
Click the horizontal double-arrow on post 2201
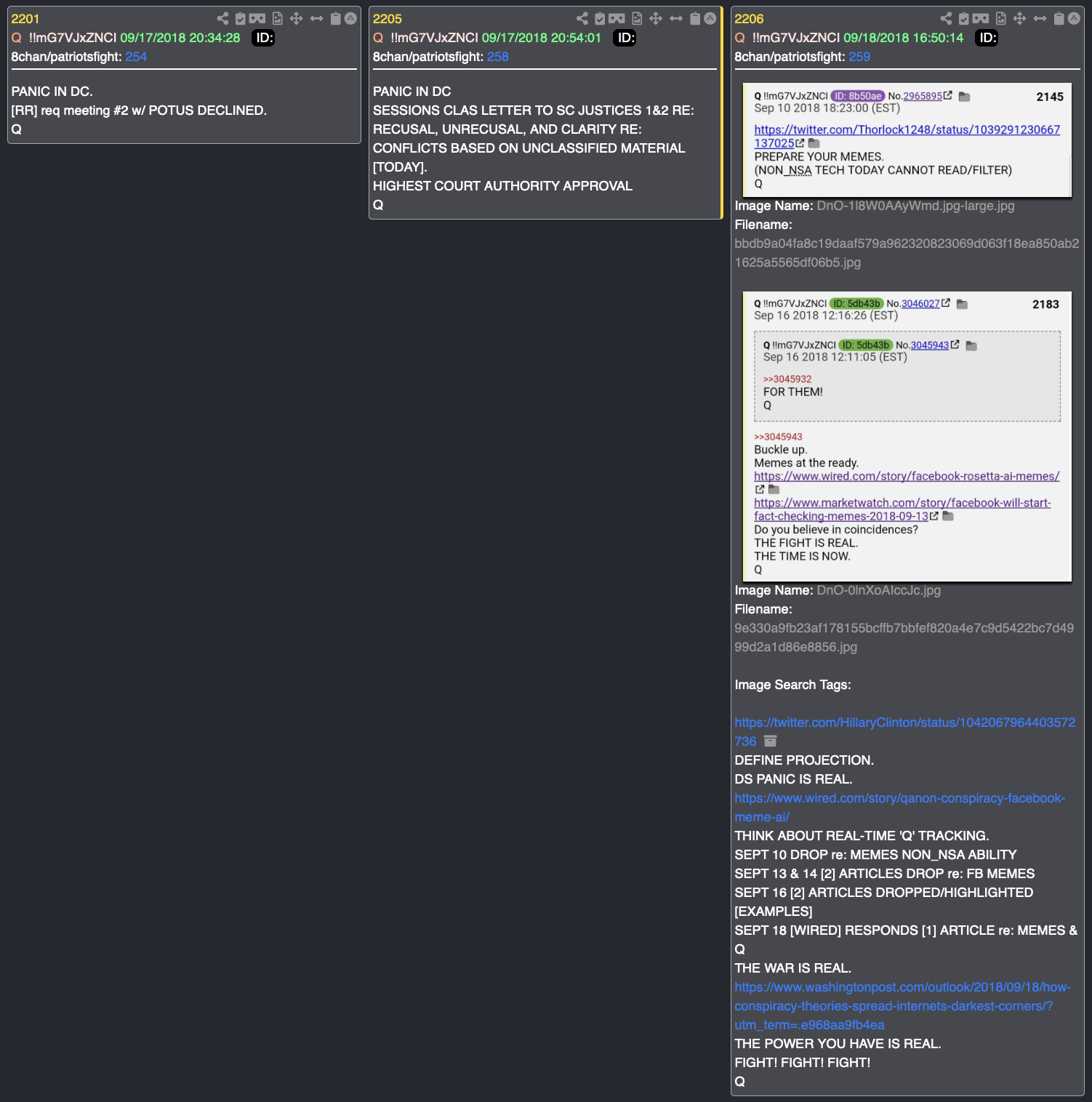316,18
